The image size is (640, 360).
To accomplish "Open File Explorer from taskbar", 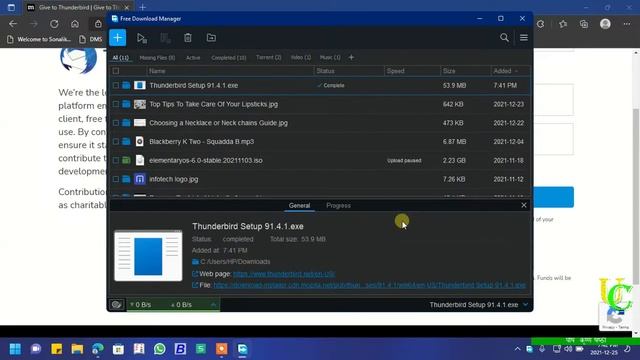I will click(x=77, y=349).
